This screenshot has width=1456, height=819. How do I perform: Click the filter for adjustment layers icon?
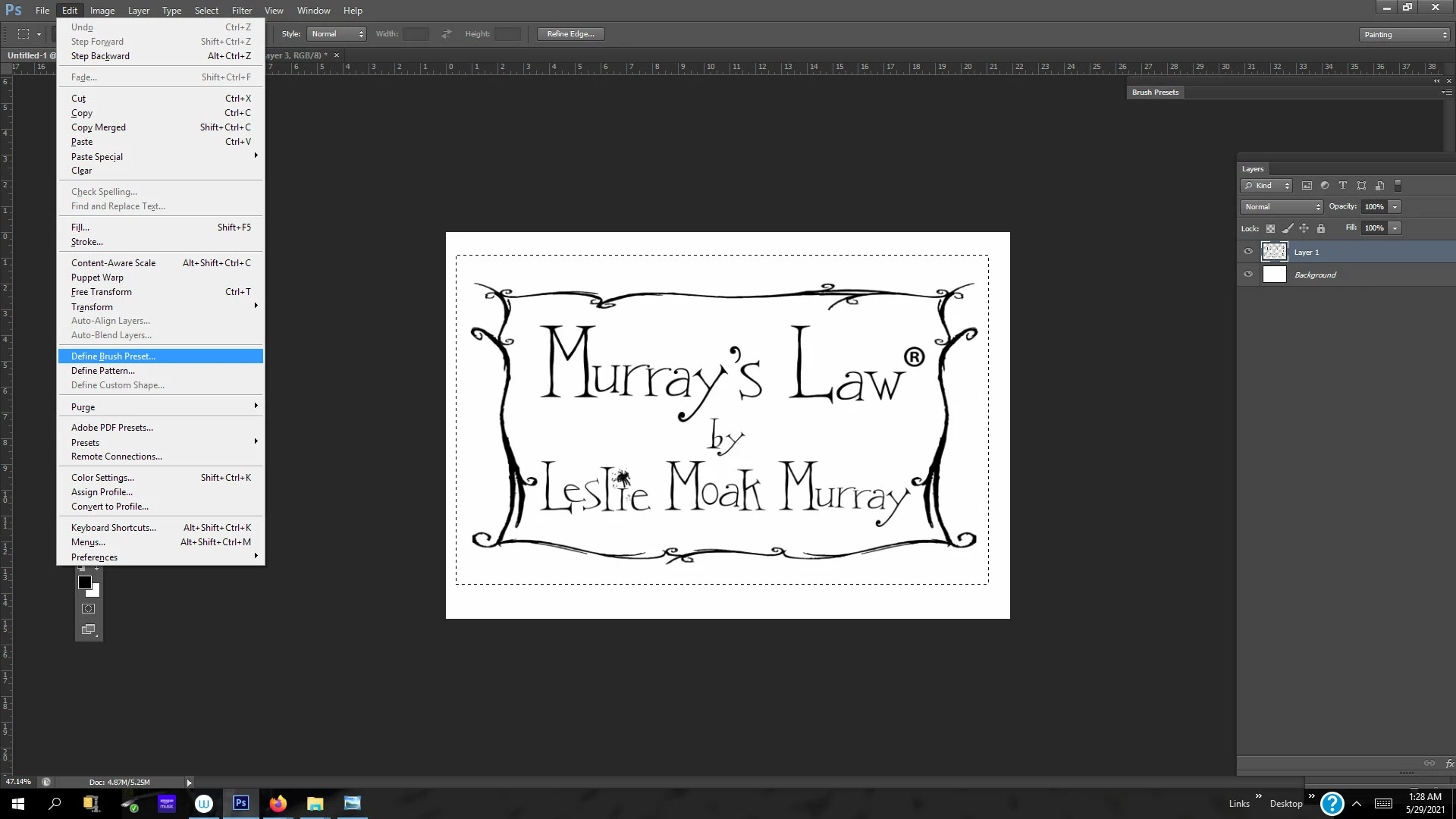pyautogui.click(x=1325, y=186)
